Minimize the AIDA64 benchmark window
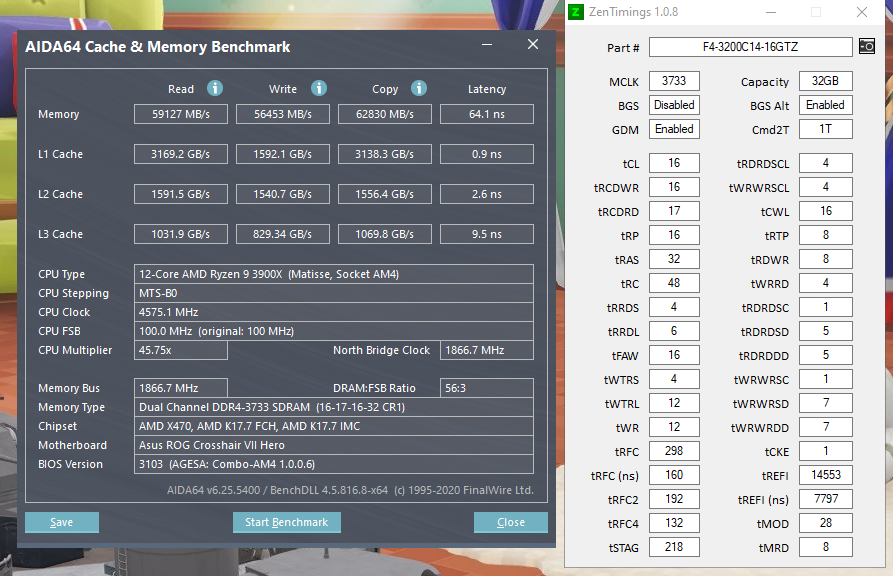This screenshot has width=893, height=576. coord(487,44)
